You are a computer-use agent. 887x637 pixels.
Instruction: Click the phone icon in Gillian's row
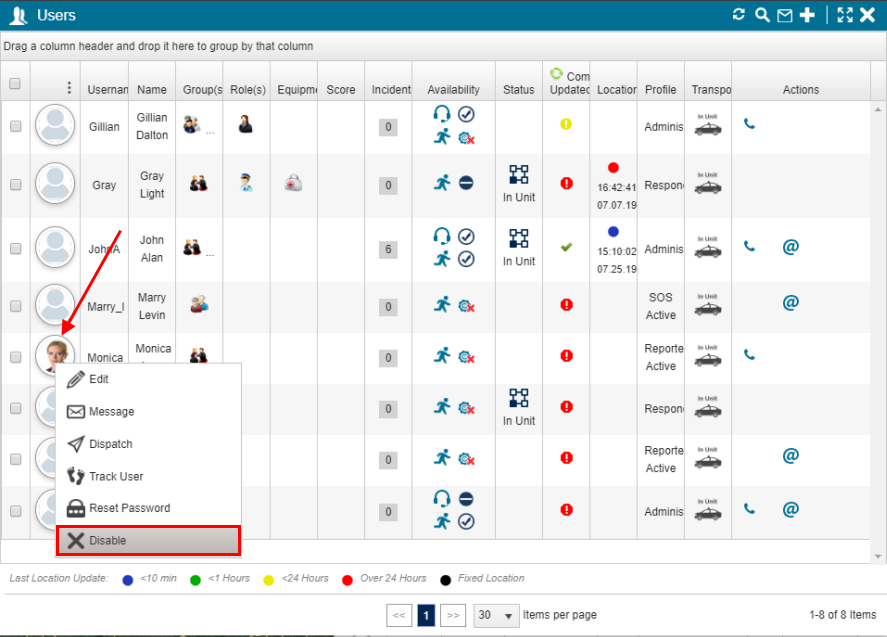click(749, 125)
